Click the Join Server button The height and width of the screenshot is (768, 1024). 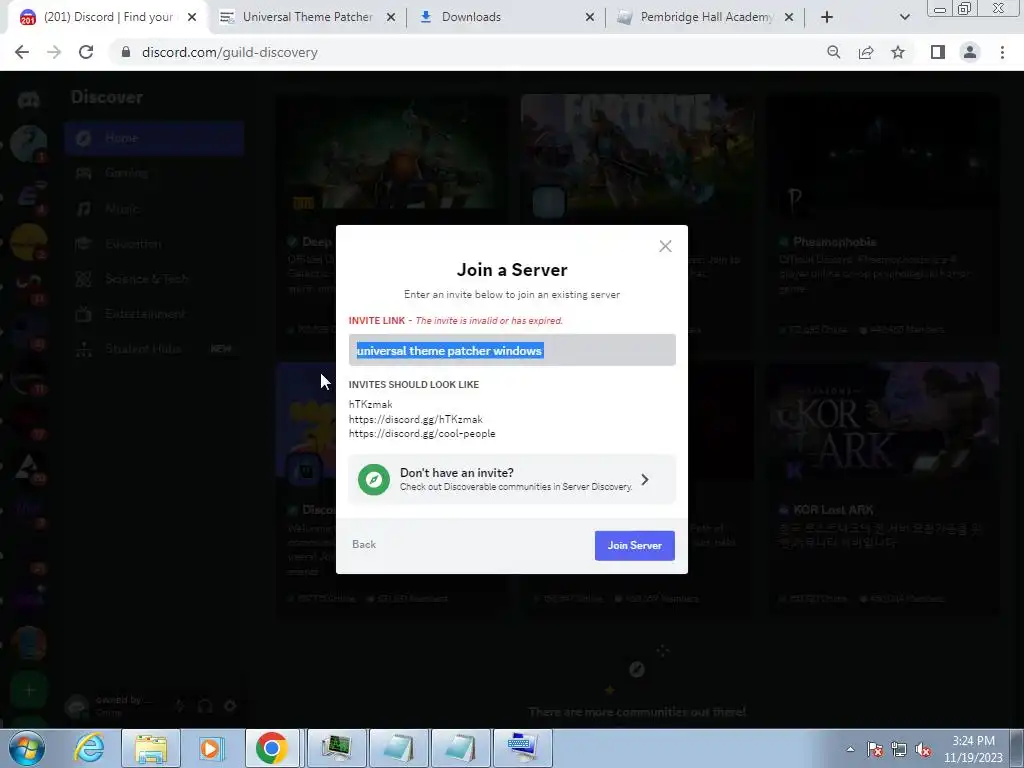tap(634, 545)
